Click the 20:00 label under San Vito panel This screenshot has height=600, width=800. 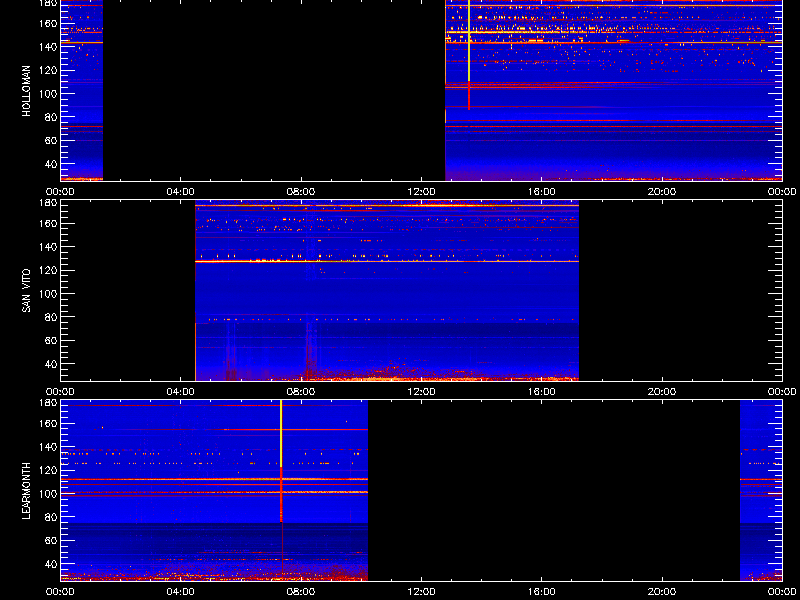(662, 392)
